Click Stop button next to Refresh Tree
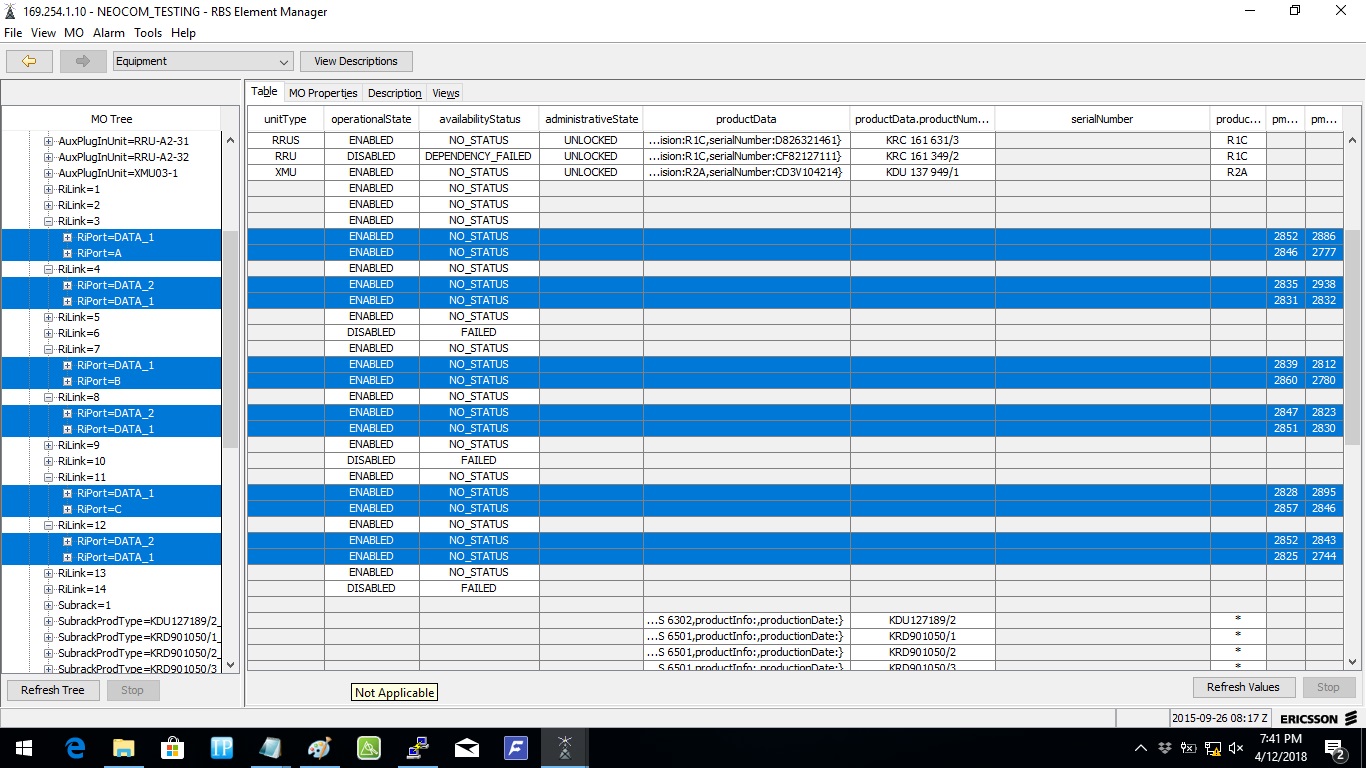 (132, 690)
